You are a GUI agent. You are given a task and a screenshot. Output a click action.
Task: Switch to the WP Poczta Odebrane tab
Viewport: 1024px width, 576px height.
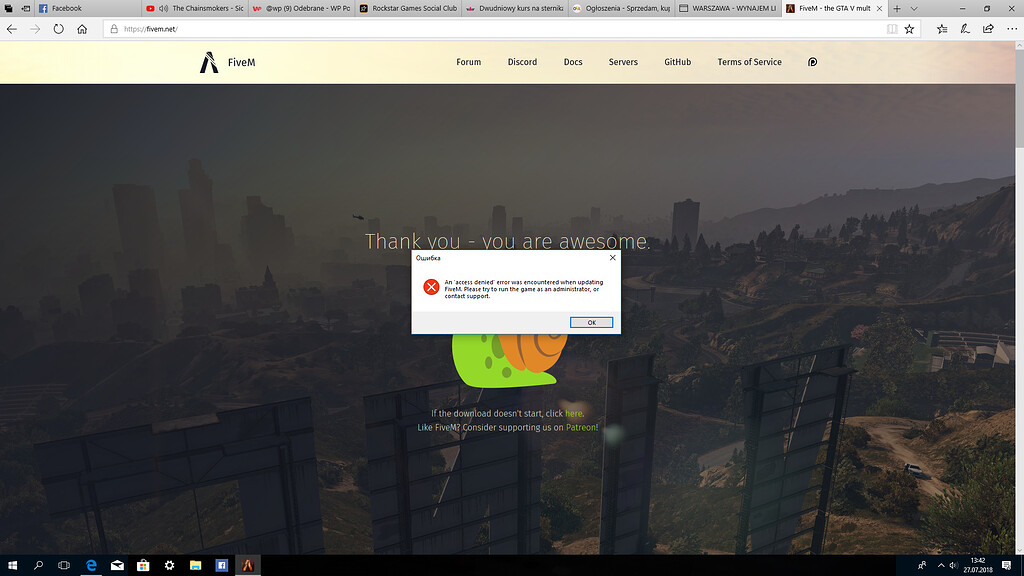[x=301, y=8]
